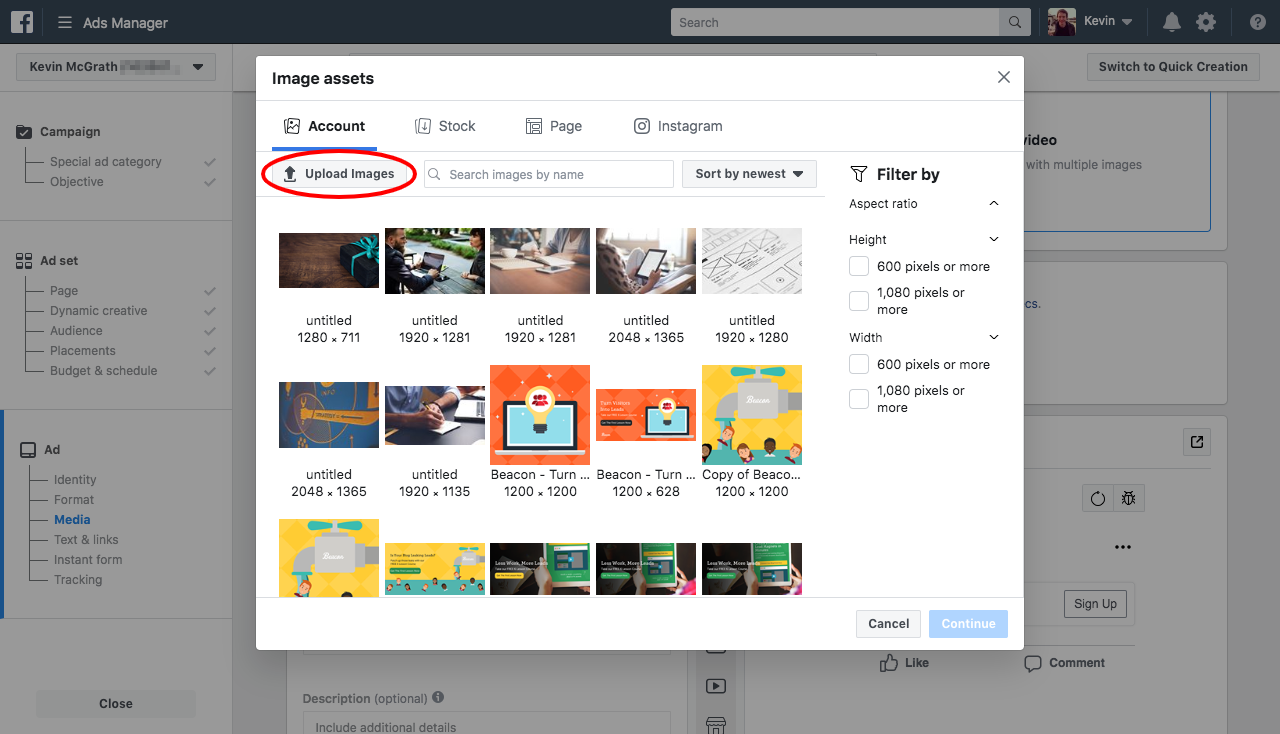The height and width of the screenshot is (734, 1280).
Task: Switch to the Instagram tab
Action: pyautogui.click(x=678, y=126)
